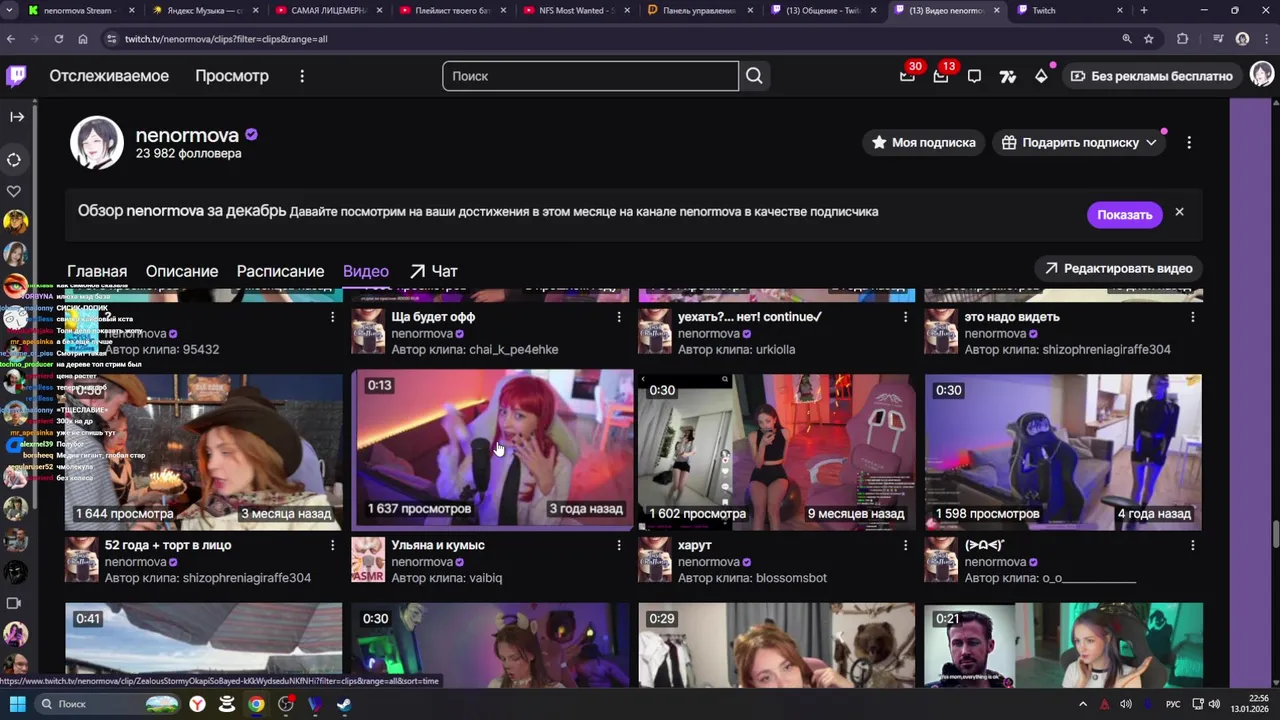Click the camera icon in left sidebar
The image size is (1280, 720).
pyautogui.click(x=14, y=603)
